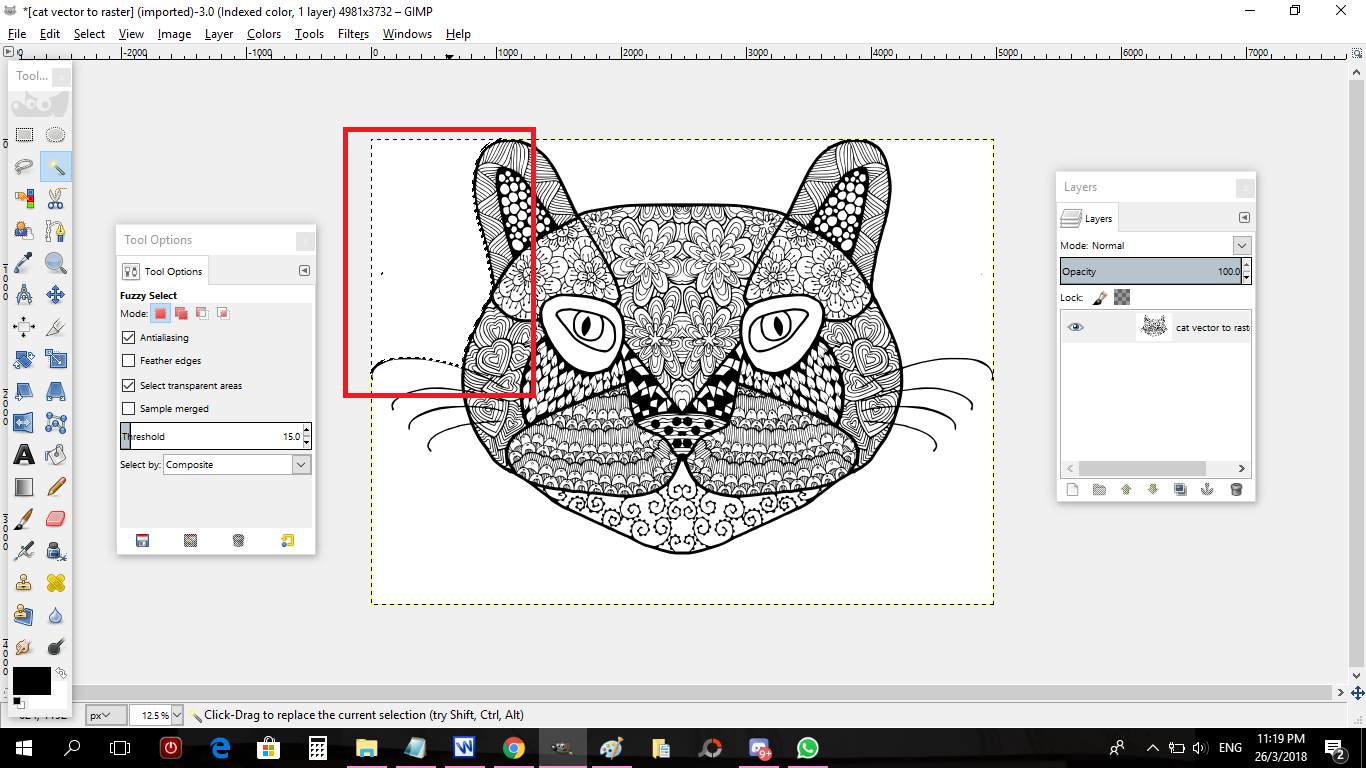Select the Ellipse Select tool

coord(56,135)
